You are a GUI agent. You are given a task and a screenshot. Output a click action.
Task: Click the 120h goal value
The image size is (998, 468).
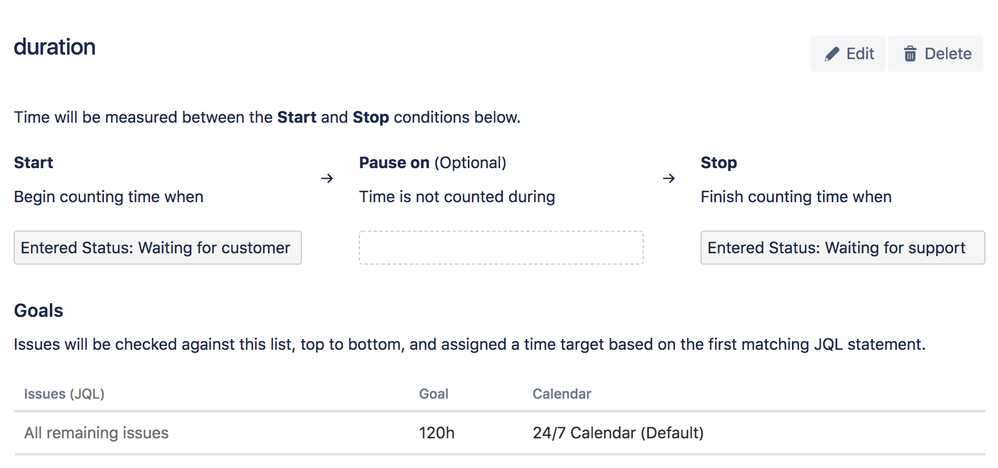(436, 433)
